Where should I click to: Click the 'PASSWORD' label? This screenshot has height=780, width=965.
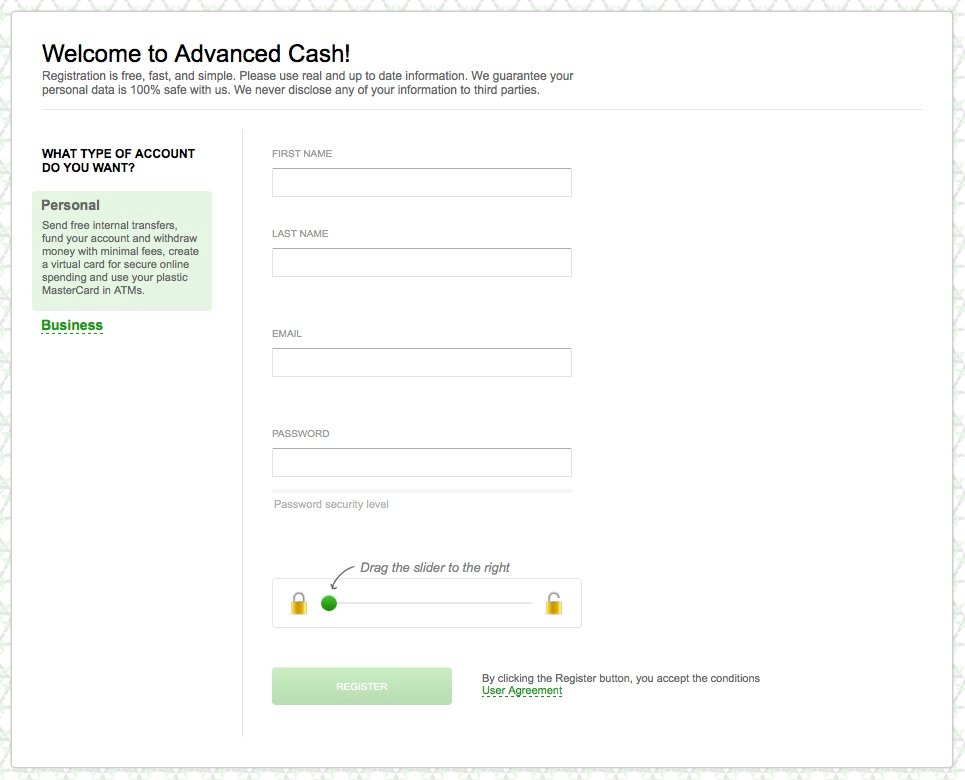tap(301, 433)
